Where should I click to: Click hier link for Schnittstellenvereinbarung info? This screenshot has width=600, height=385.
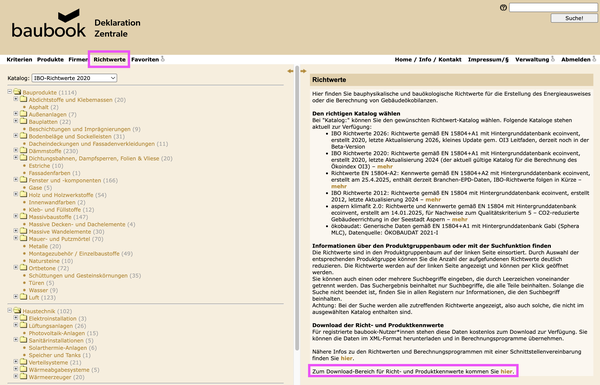pos(346,358)
